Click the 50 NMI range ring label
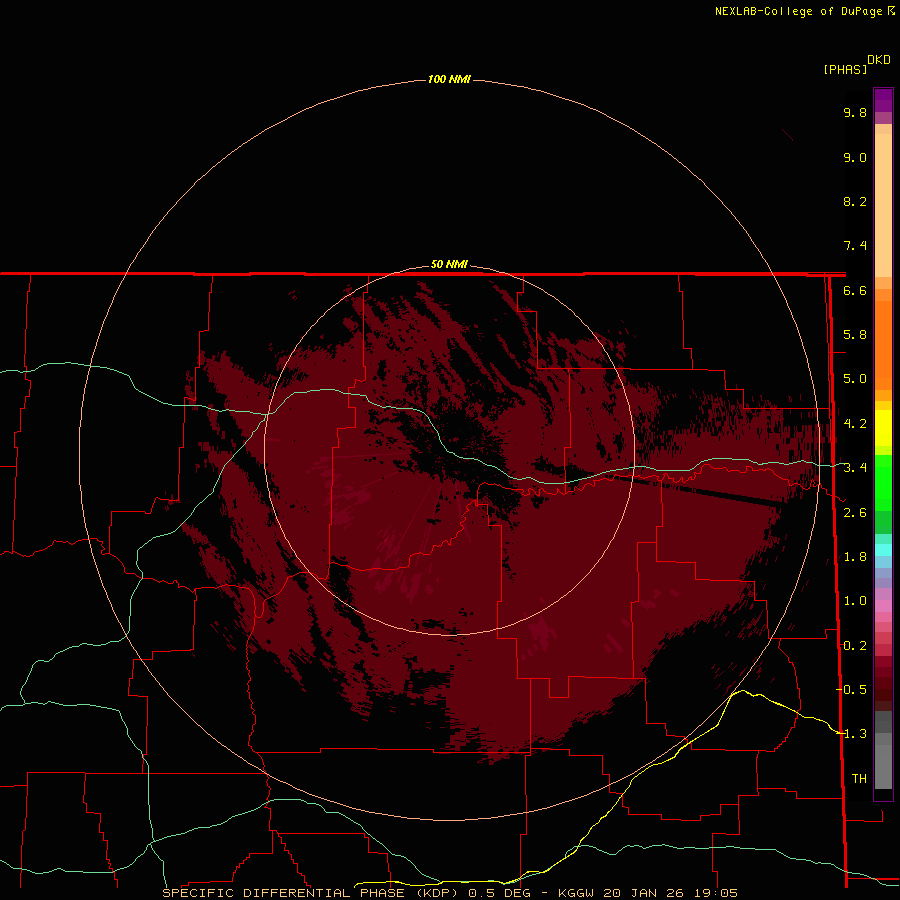The image size is (900, 900). pyautogui.click(x=449, y=264)
